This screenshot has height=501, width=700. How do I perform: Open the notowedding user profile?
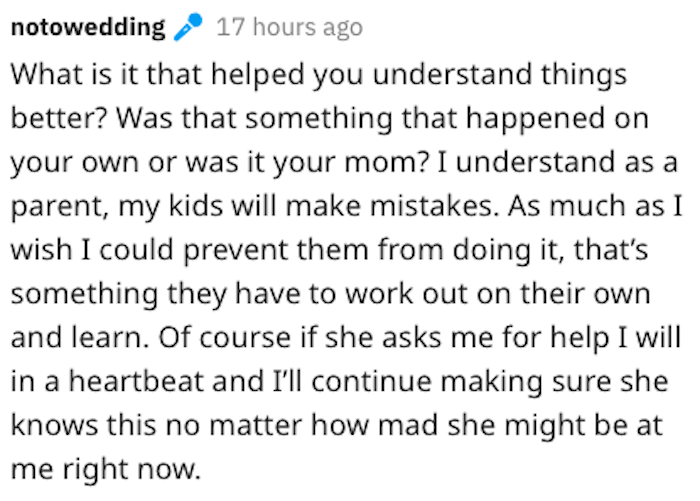88,27
